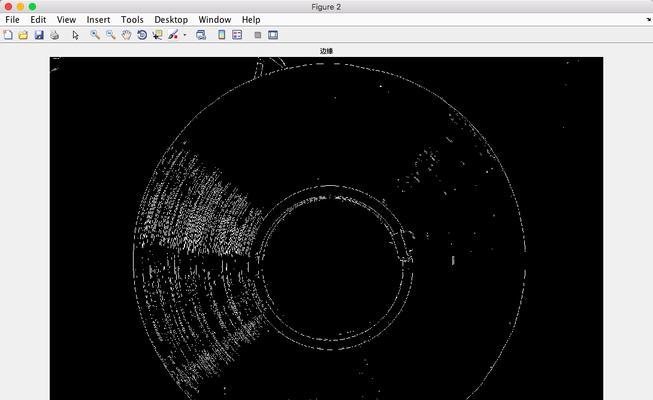Open the Insert menu
This screenshot has height=400, width=653.
point(98,20)
